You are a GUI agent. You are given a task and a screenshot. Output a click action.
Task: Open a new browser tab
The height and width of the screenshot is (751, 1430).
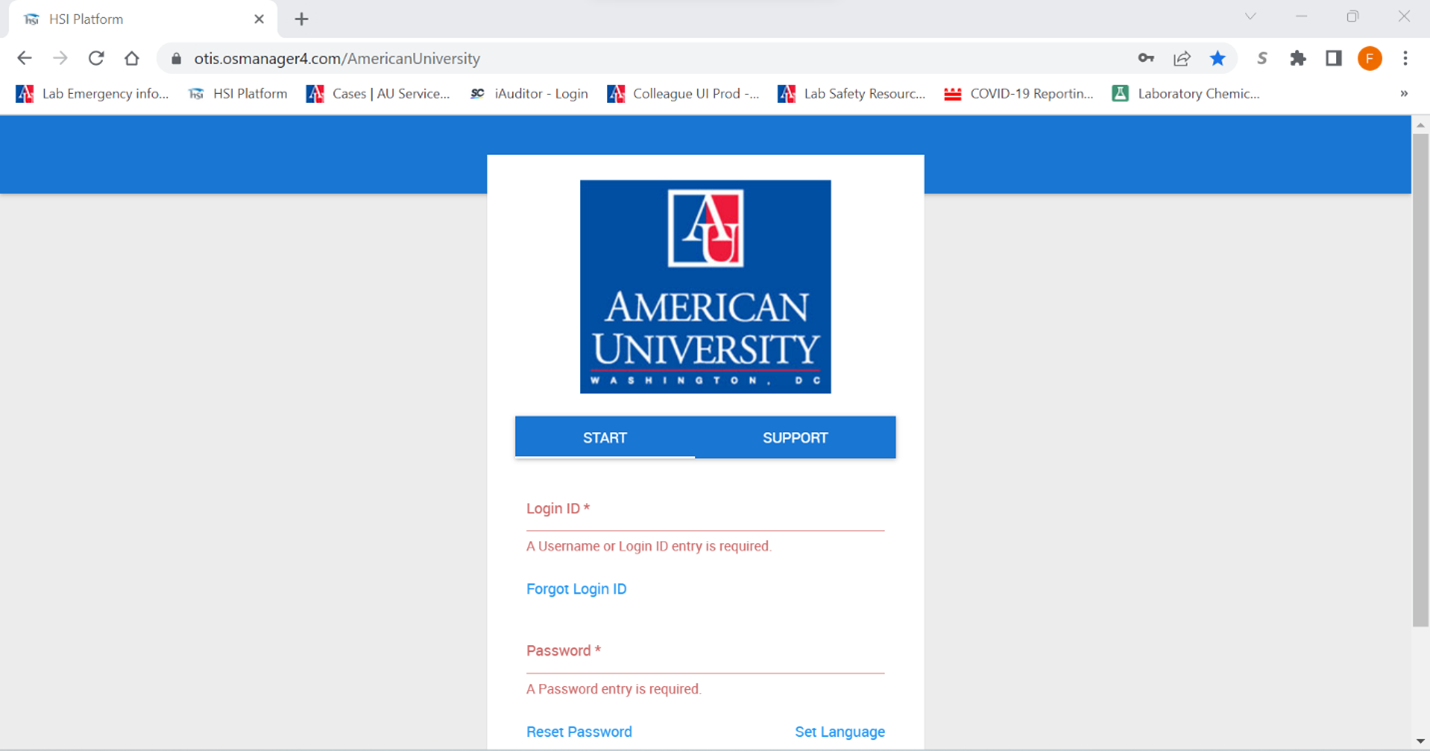(301, 19)
